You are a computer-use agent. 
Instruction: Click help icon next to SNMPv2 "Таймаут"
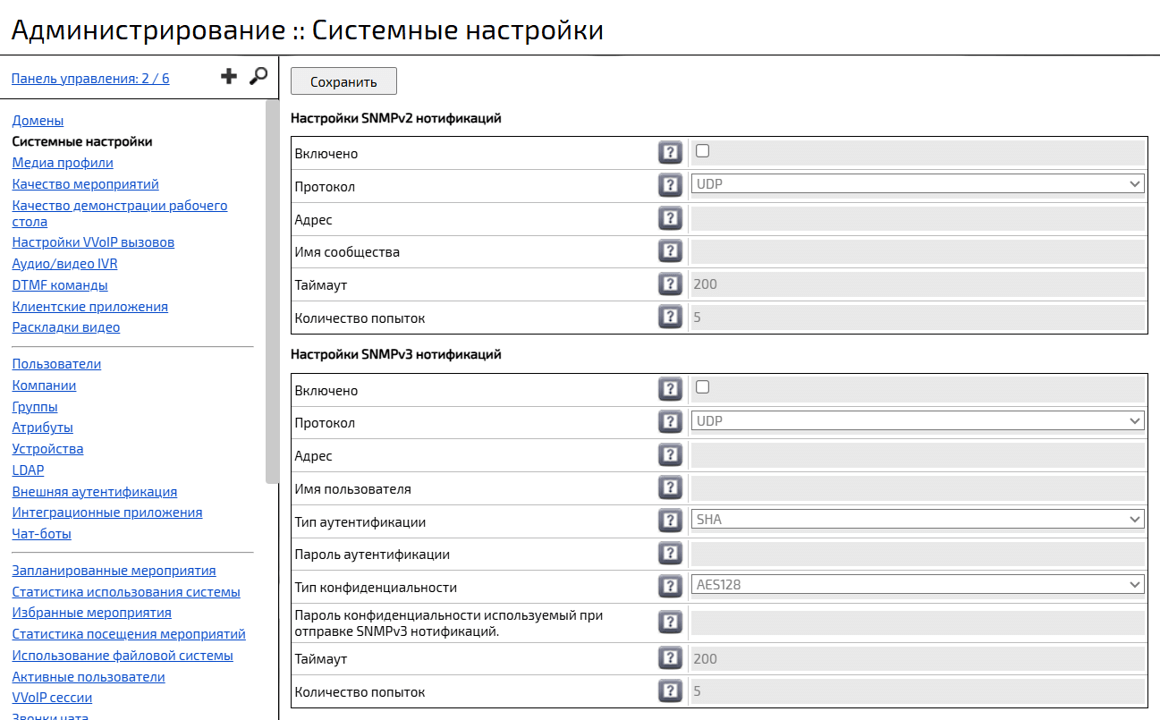coord(670,283)
